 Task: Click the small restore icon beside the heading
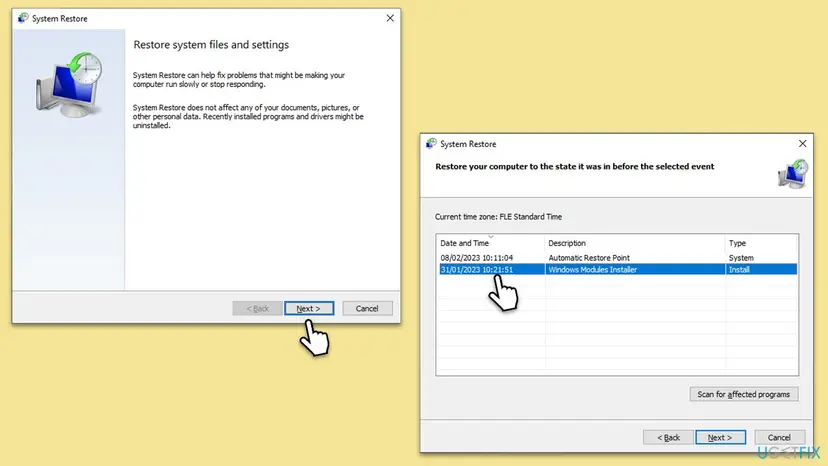(x=793, y=174)
